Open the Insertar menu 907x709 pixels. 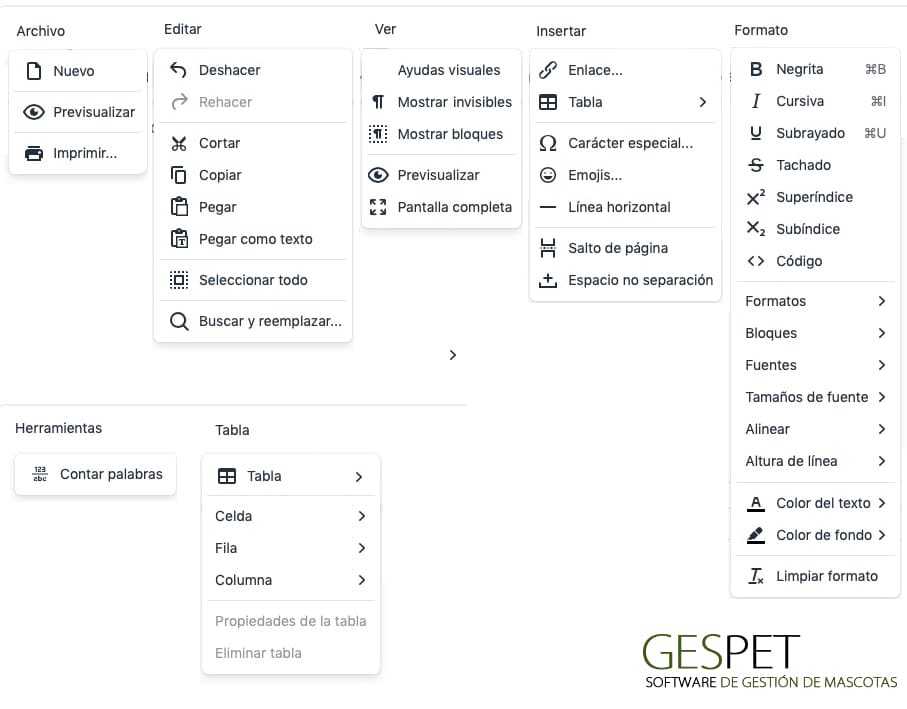561,31
